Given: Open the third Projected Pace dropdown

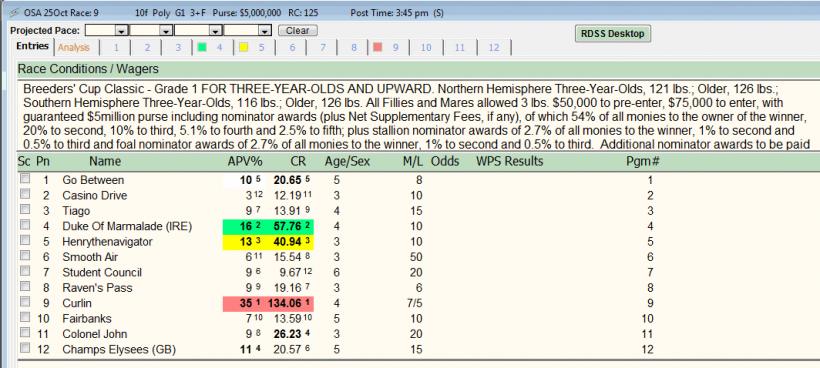Looking at the screenshot, I should coord(215,31).
